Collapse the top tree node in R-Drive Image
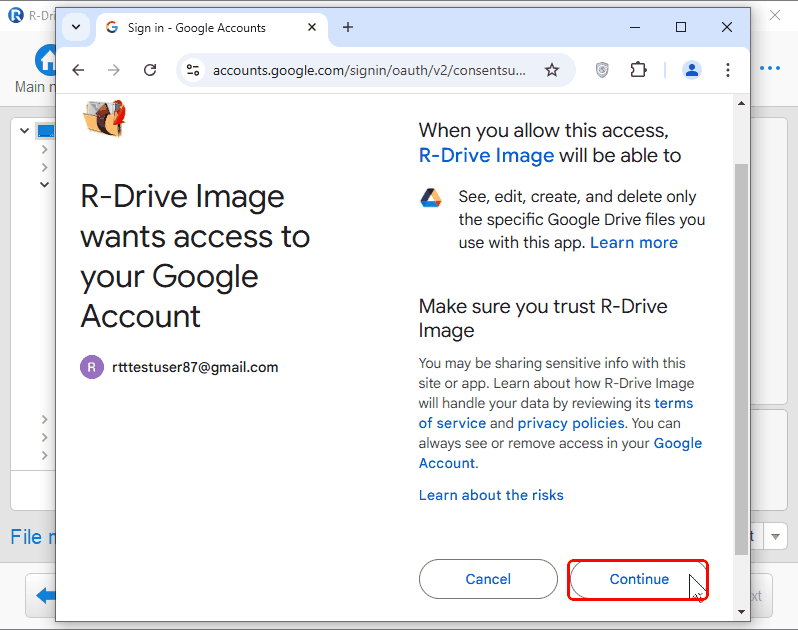The image size is (798, 630). (x=24, y=131)
